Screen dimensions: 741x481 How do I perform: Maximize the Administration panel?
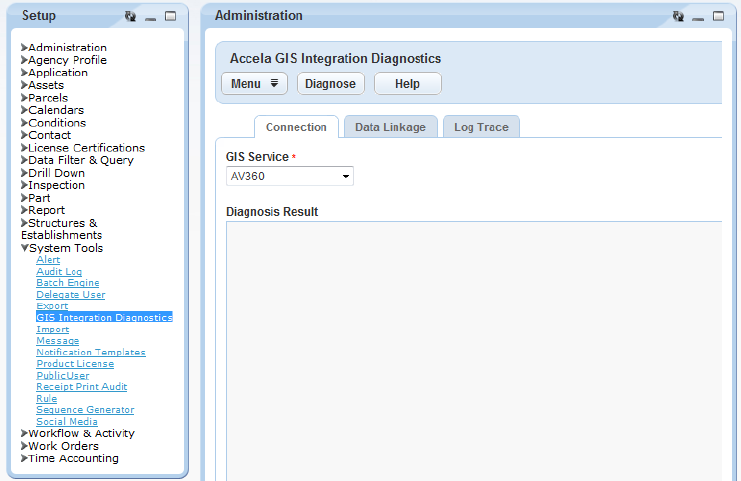[718, 16]
